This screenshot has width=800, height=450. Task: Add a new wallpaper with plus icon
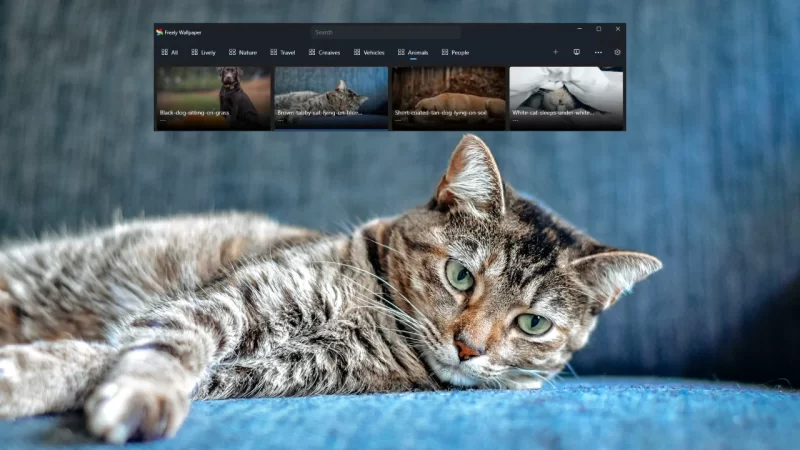tap(556, 52)
